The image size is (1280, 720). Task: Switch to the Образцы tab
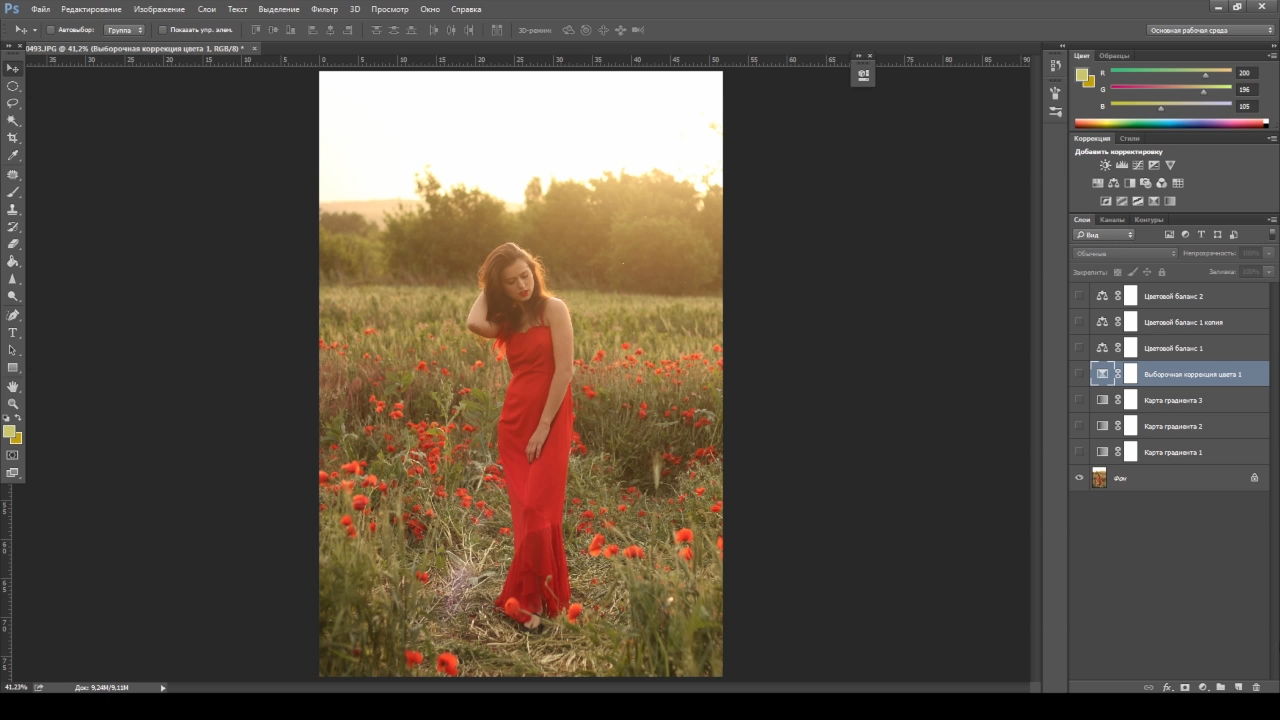(1114, 56)
